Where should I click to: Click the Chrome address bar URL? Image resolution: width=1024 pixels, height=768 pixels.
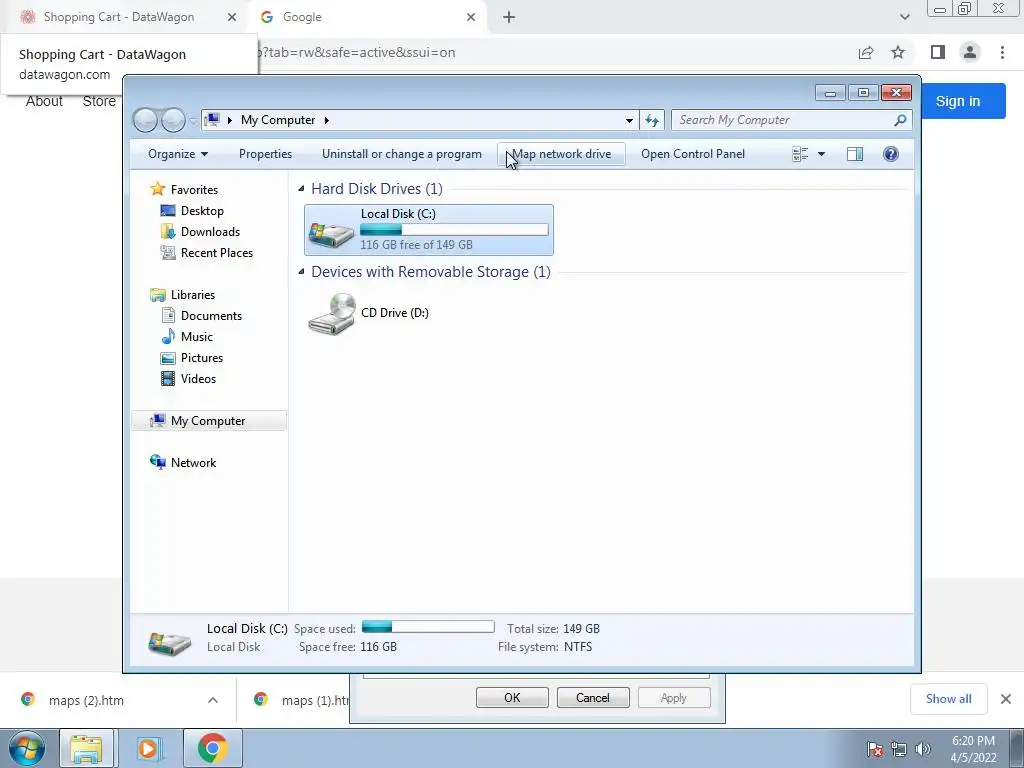[x=356, y=52]
